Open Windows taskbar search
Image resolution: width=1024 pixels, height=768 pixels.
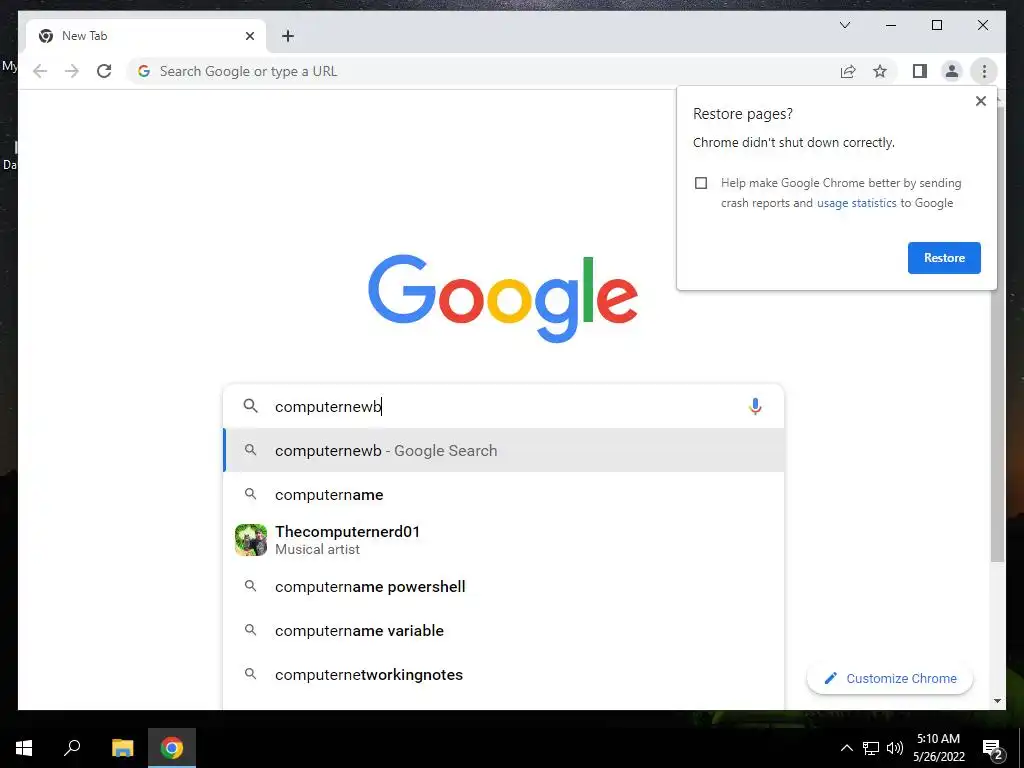click(72, 748)
